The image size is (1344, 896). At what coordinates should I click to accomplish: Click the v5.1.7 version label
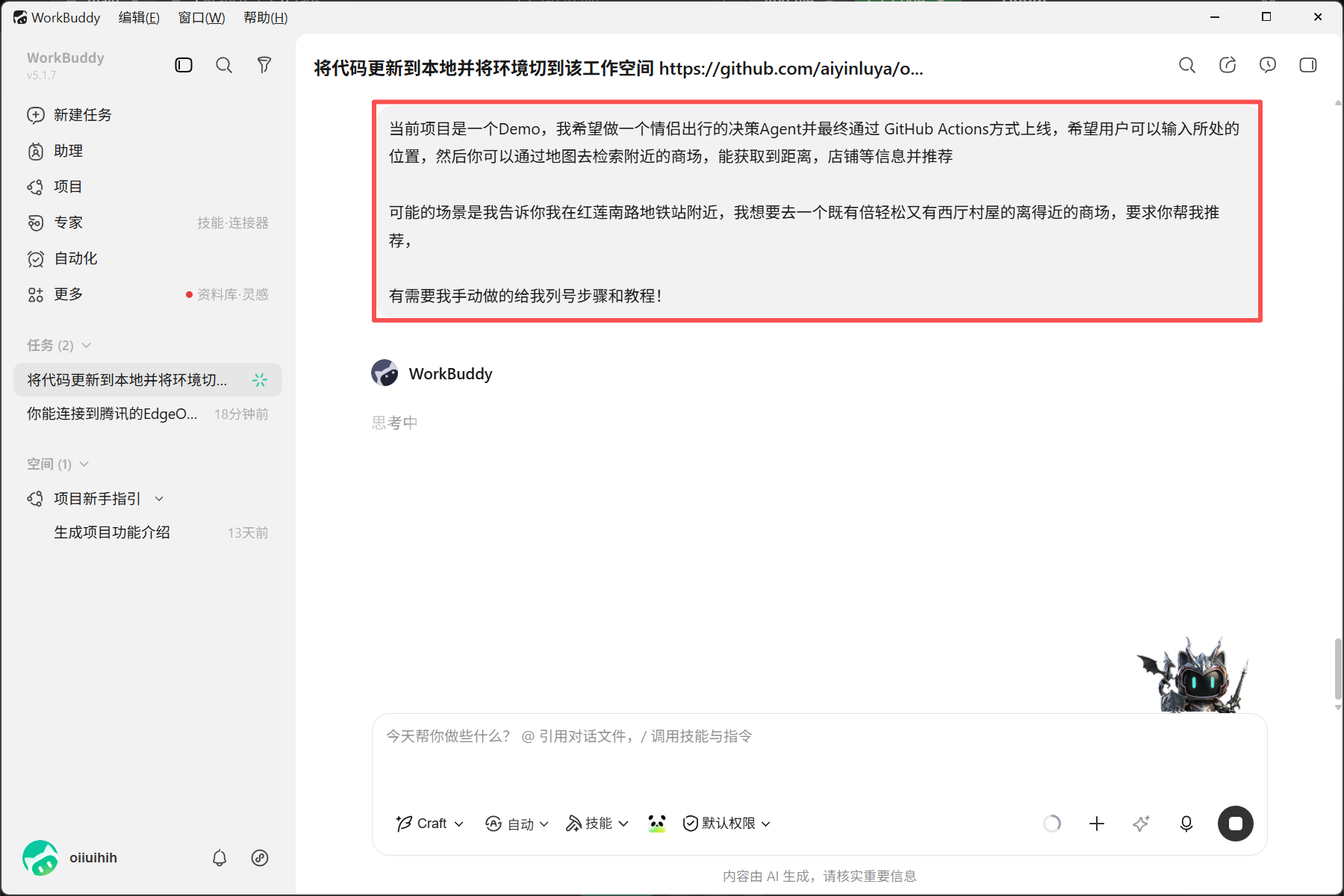point(42,75)
